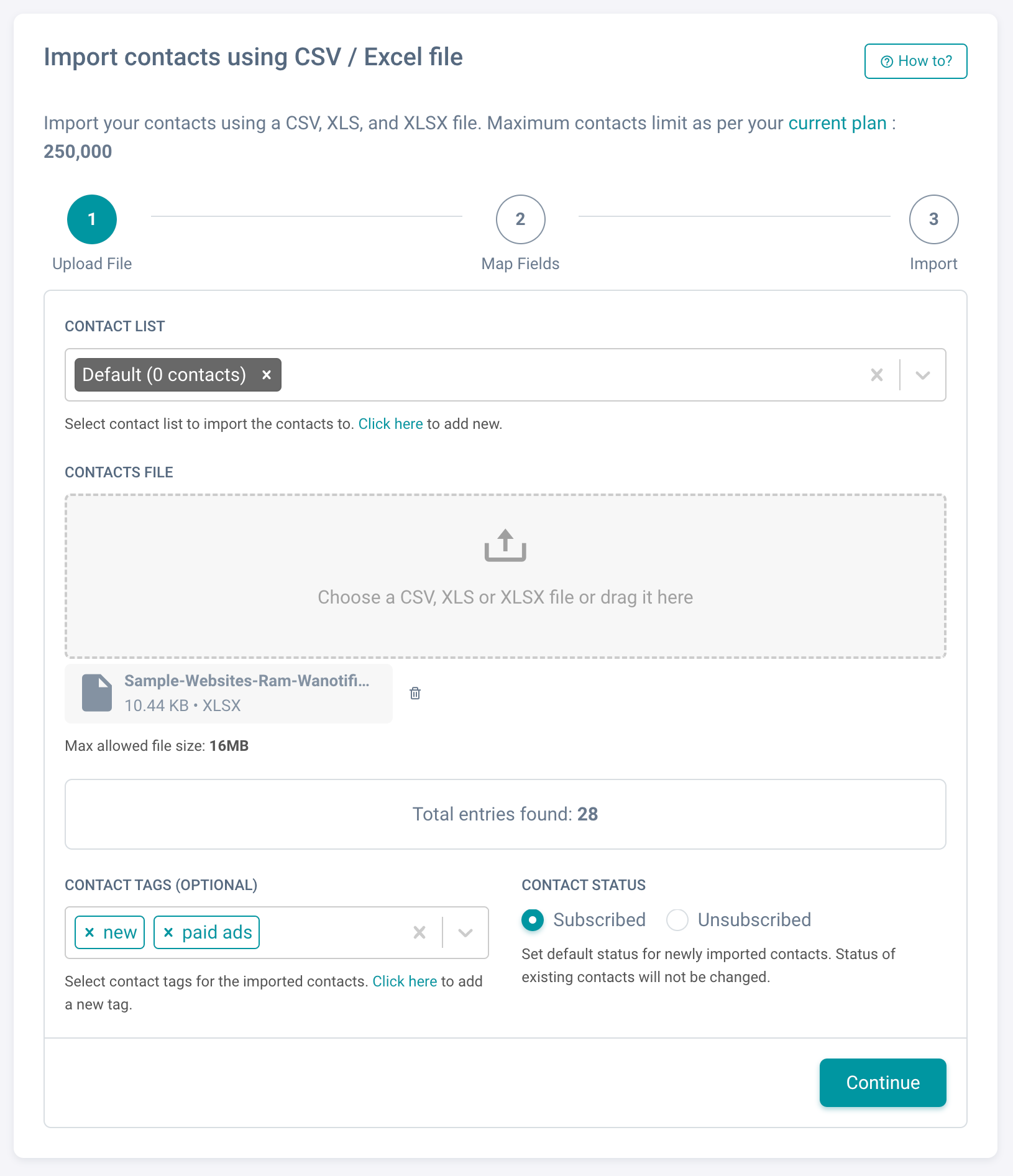Remove the 'paid ads' contact tag
The height and width of the screenshot is (1176, 1013).
(167, 932)
